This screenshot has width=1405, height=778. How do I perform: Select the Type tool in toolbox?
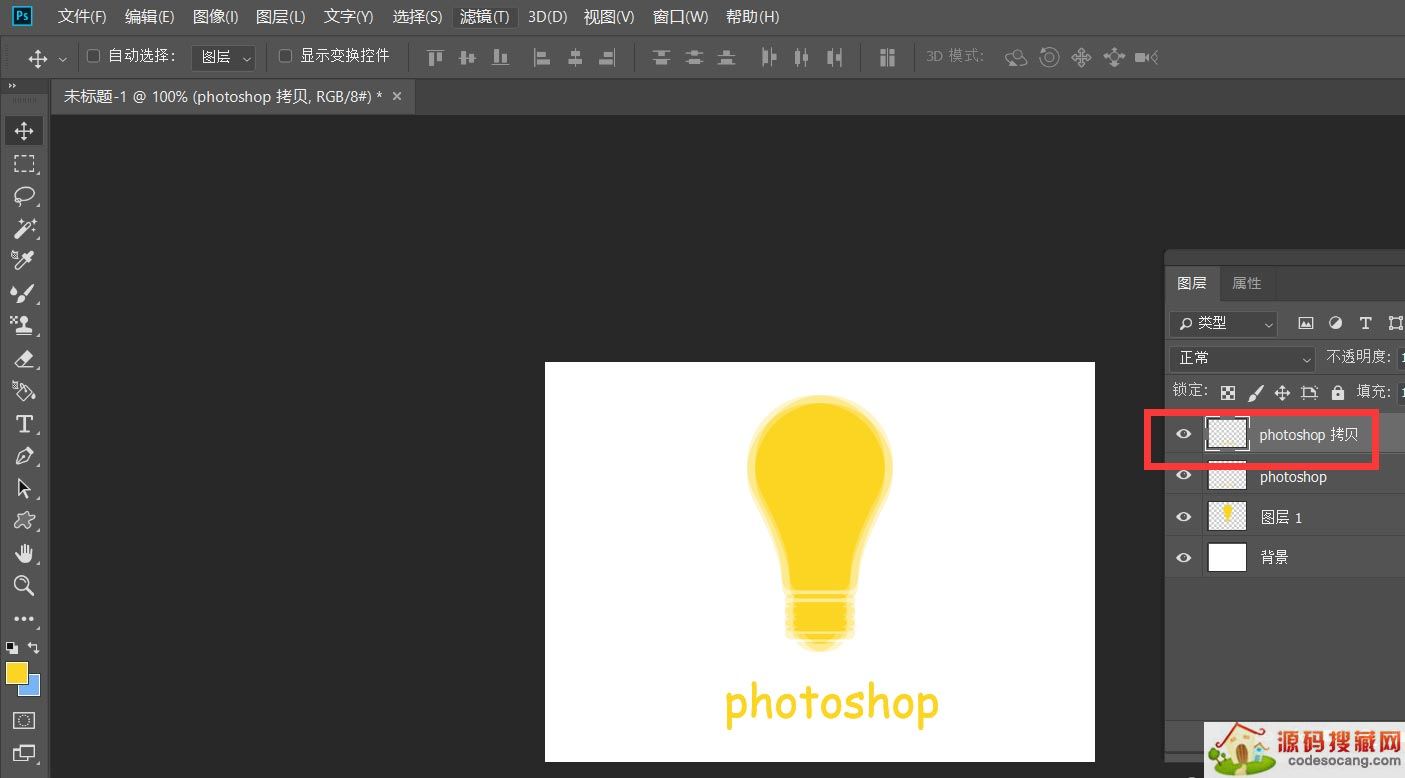click(24, 424)
